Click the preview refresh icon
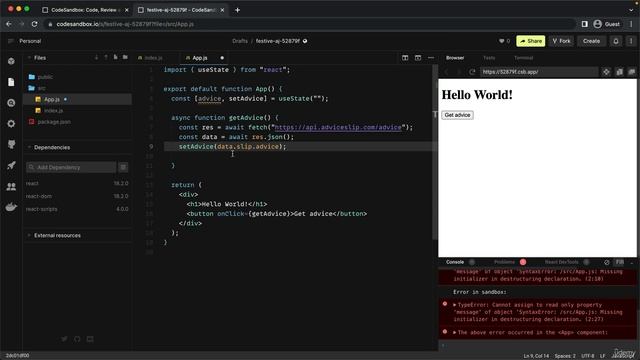Viewport: 640px width, 360px height. [x=472, y=72]
